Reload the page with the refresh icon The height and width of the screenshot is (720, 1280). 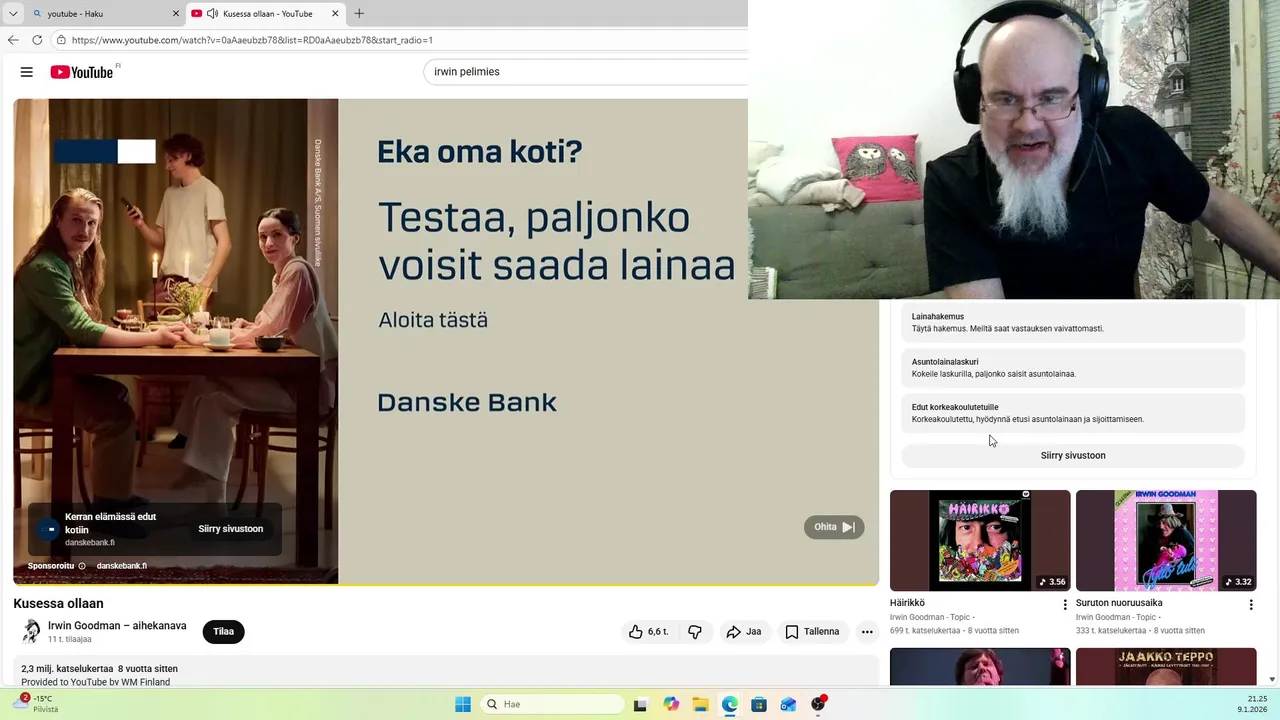pos(37,40)
